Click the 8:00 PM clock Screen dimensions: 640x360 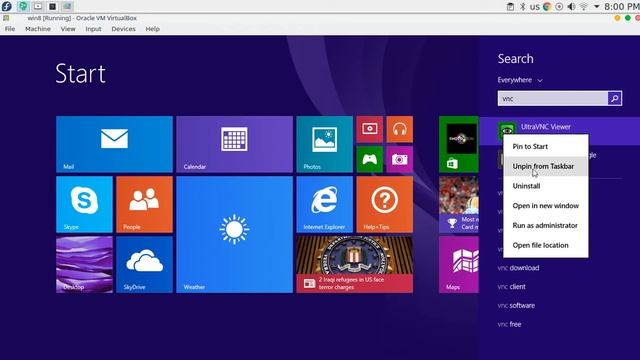tap(622, 7)
